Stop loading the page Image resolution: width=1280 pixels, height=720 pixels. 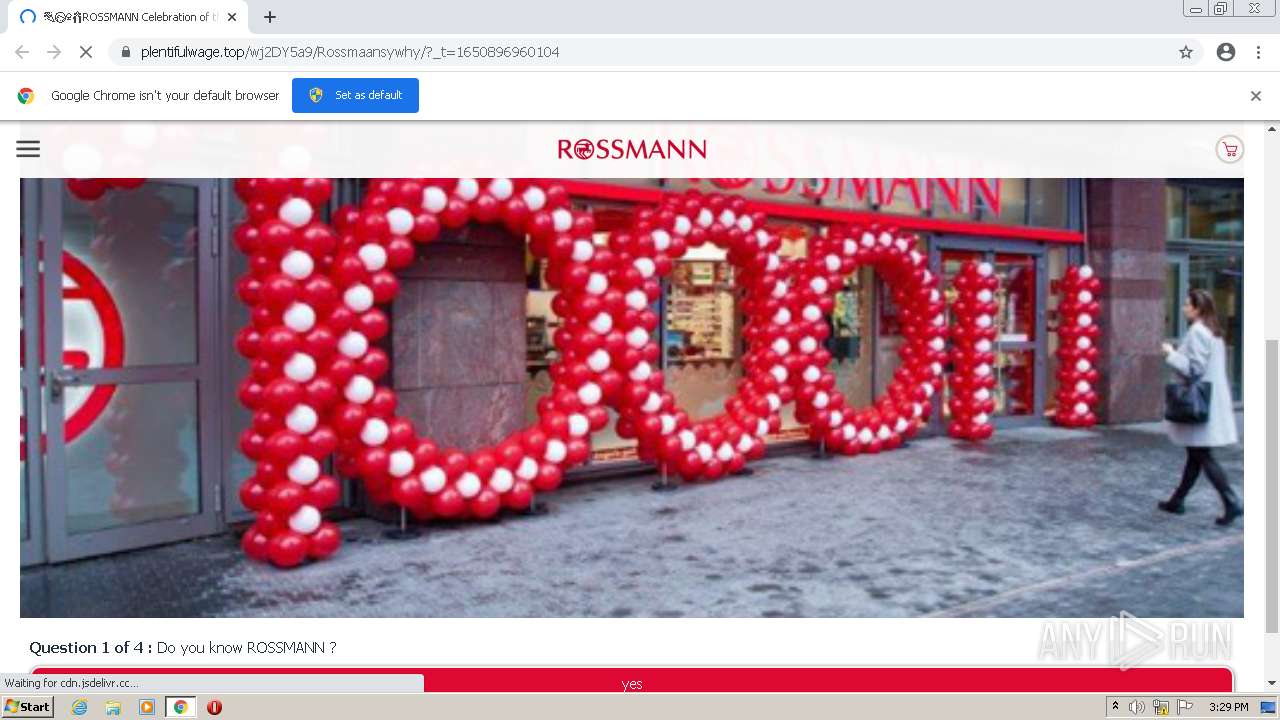coord(86,52)
